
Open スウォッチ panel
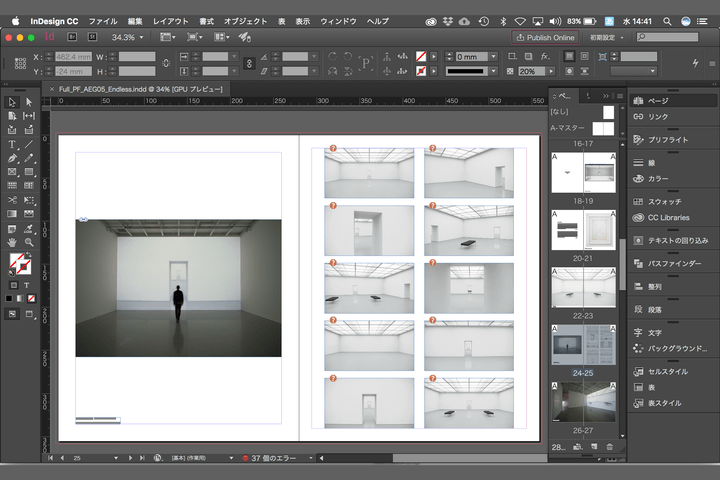[x=673, y=202]
